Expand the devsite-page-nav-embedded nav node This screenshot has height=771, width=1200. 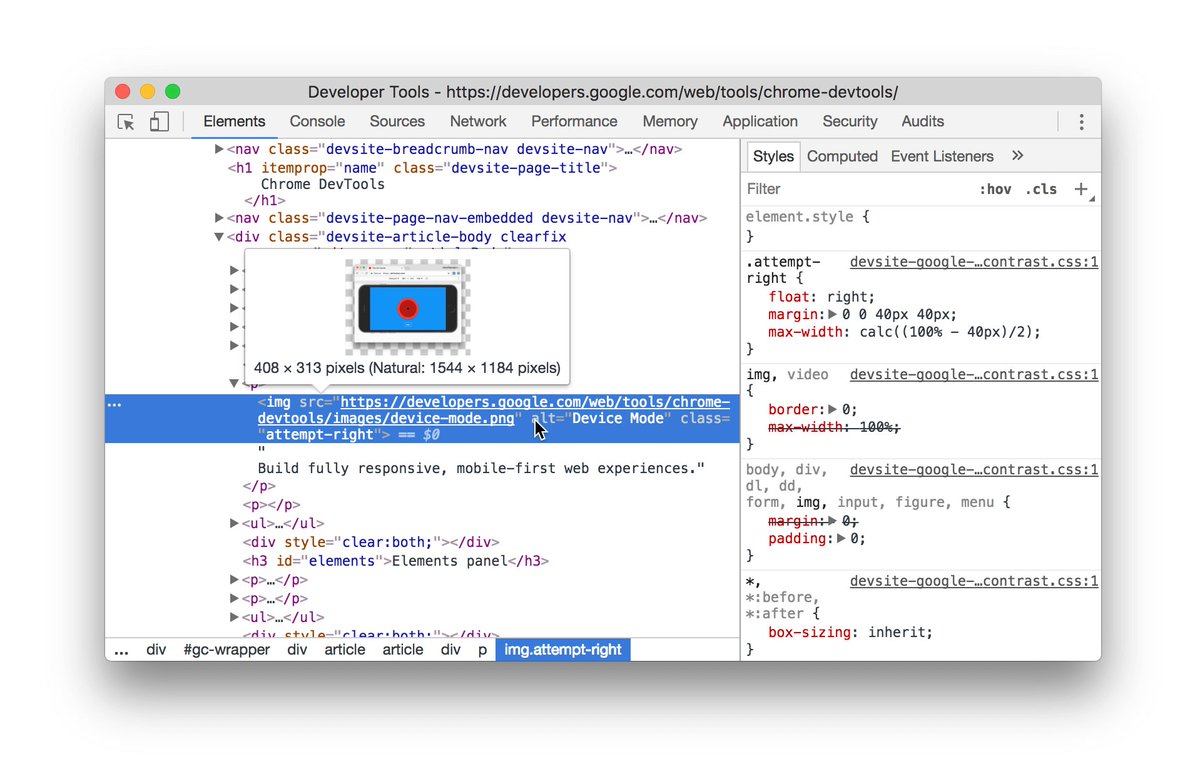pos(220,217)
